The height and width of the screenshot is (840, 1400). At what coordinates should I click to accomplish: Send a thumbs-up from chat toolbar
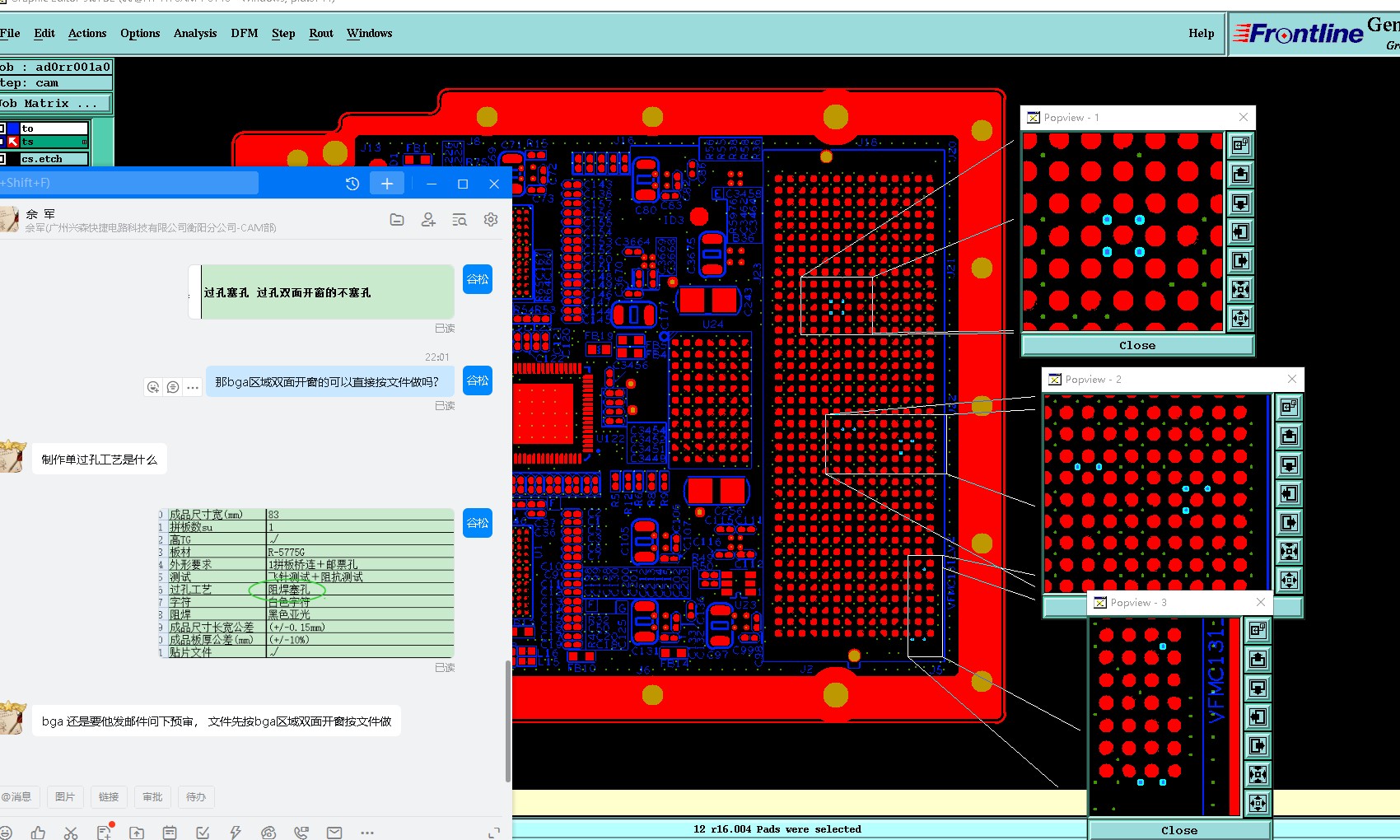point(38,833)
